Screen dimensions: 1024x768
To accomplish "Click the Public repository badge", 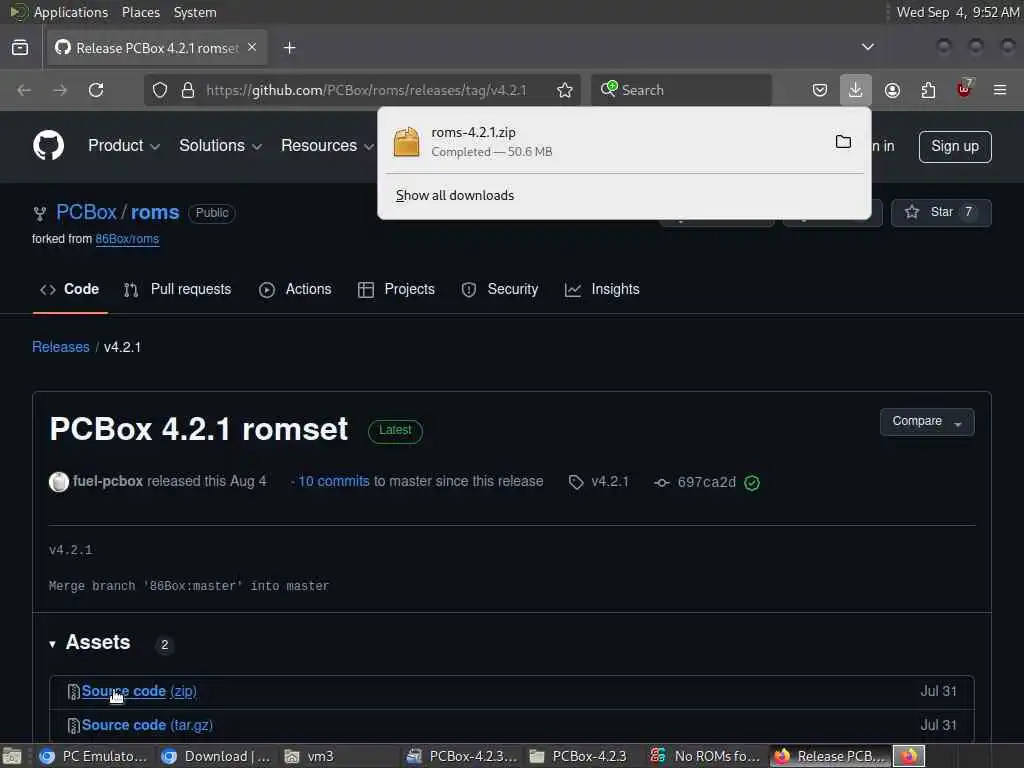I will 212,213.
